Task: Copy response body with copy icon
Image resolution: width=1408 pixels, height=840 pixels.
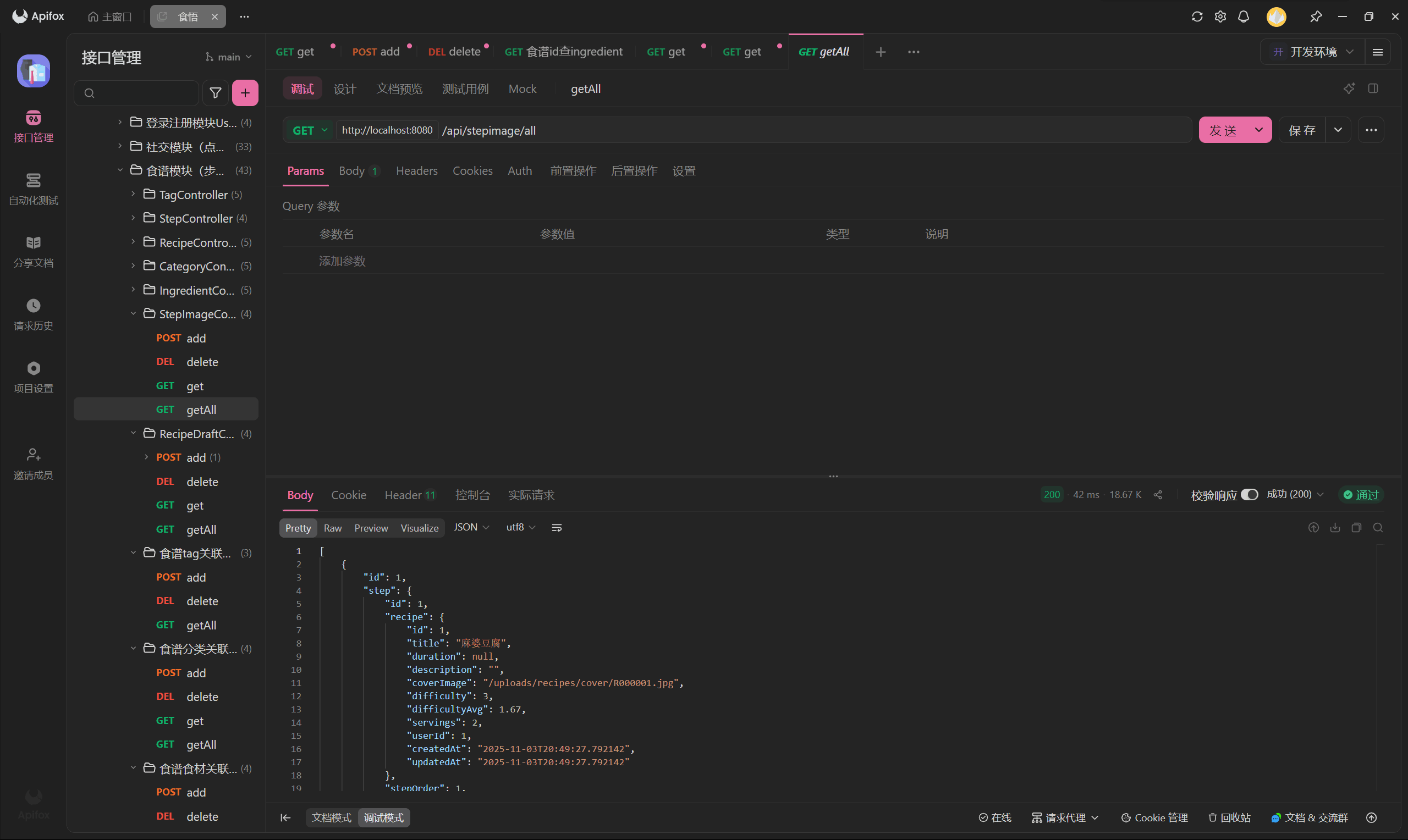Action: point(1356,528)
